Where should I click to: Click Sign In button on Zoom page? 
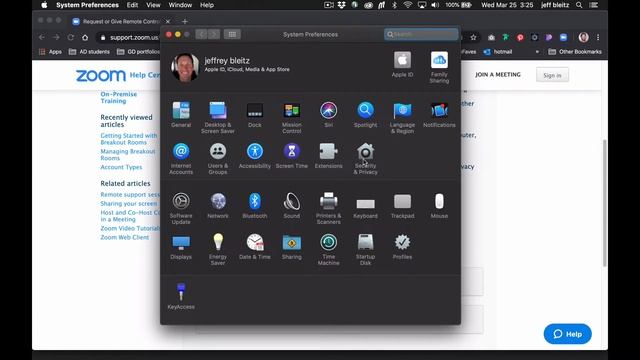tap(552, 75)
